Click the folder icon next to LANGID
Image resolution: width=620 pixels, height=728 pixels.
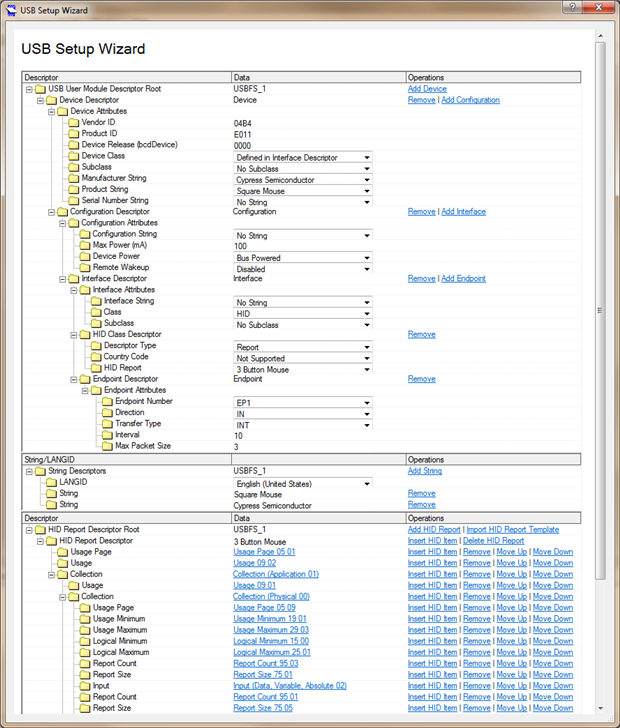pyautogui.click(x=51, y=482)
